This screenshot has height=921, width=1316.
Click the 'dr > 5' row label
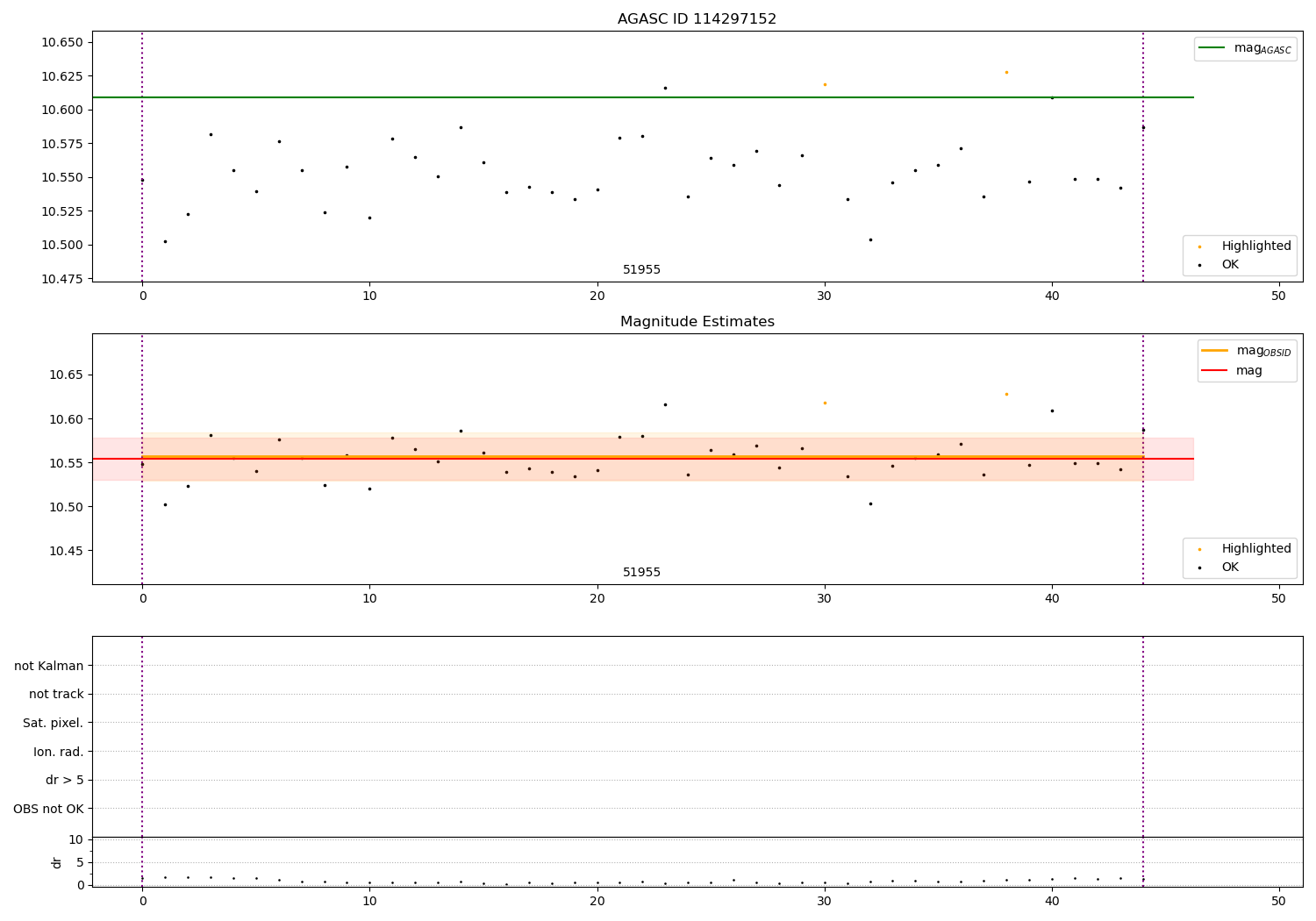(65, 780)
